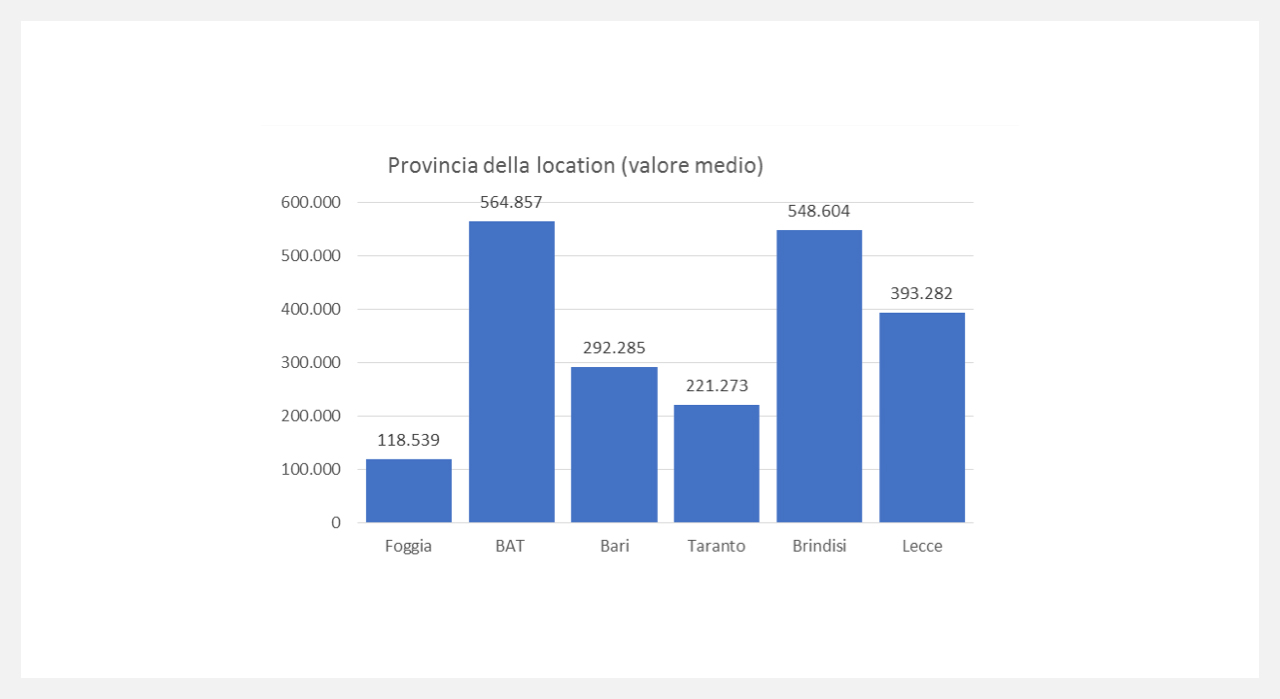Click the BAT bar
The image size is (1280, 699).
pos(512,372)
